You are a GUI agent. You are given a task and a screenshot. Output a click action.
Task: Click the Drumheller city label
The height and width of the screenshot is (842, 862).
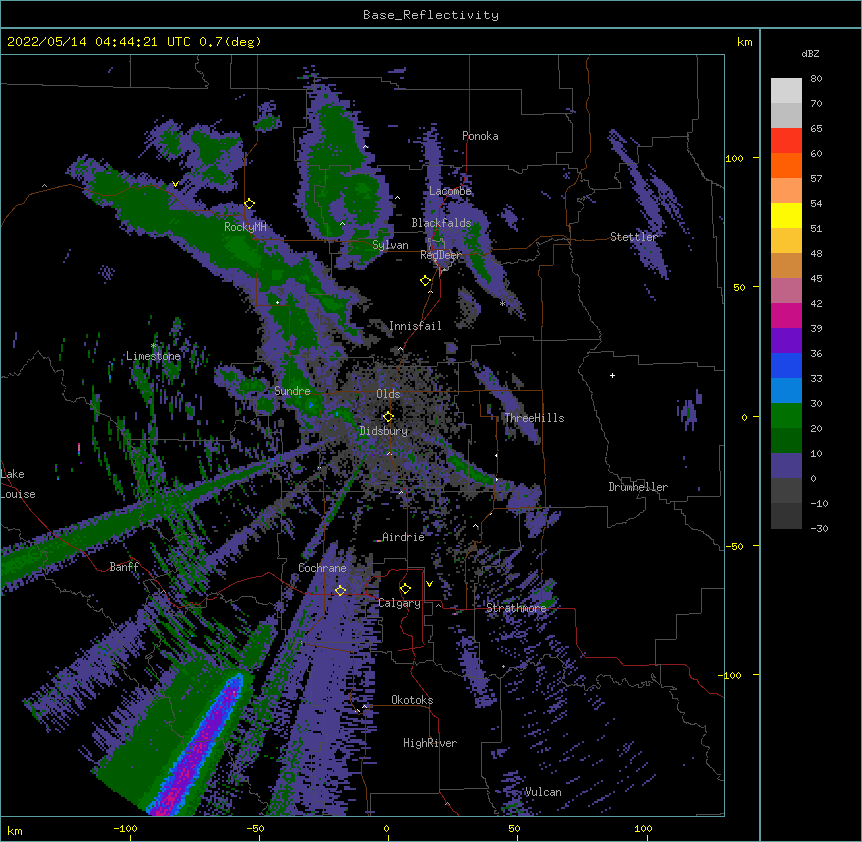pos(638,487)
